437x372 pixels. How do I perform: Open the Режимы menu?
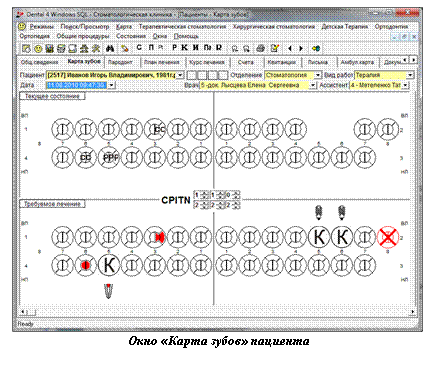point(42,26)
